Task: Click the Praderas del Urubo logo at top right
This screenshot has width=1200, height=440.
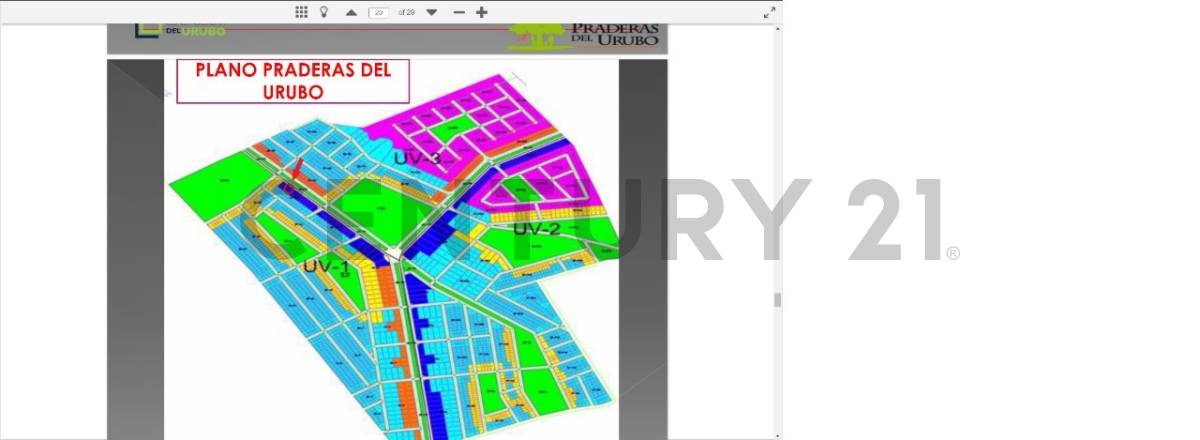Action: [x=585, y=37]
